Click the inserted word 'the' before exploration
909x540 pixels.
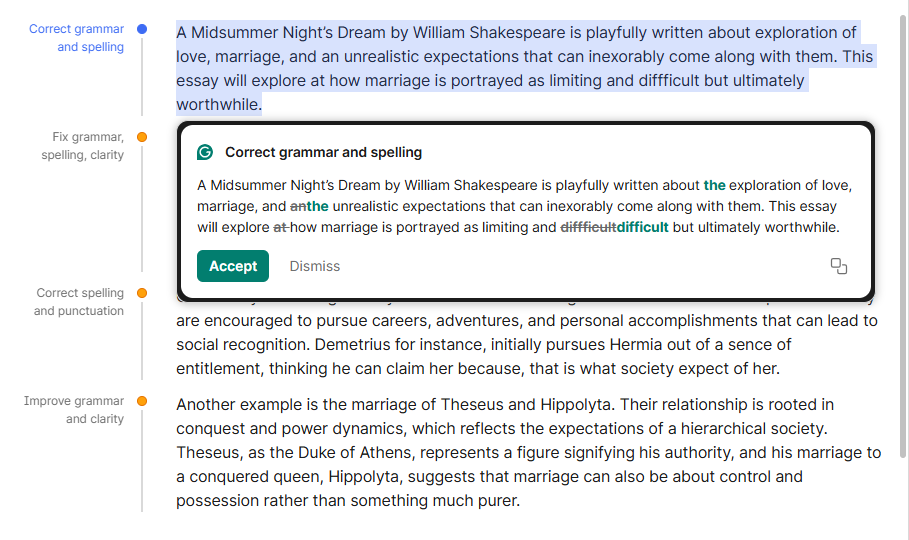click(714, 185)
